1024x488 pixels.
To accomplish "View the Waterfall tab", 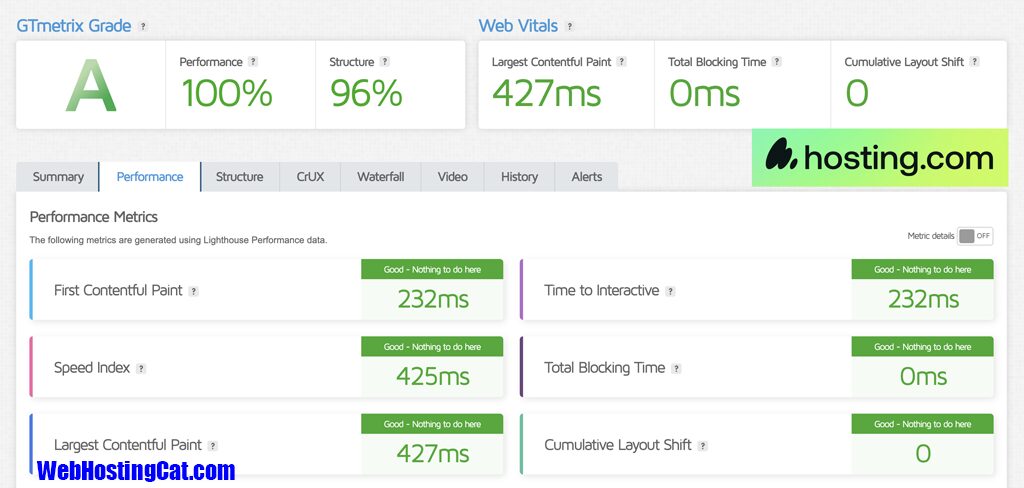I will (x=381, y=176).
